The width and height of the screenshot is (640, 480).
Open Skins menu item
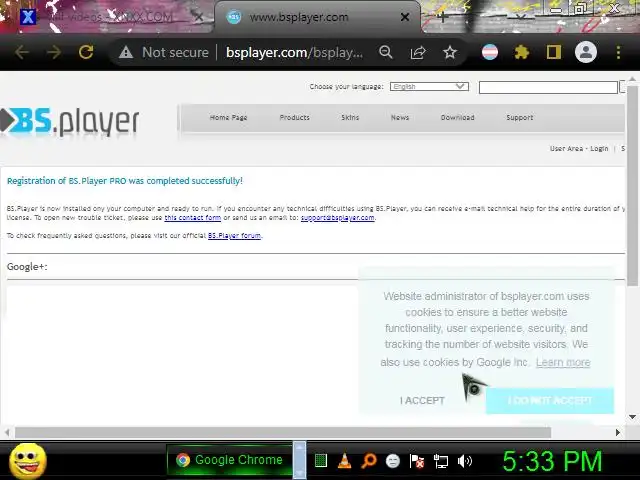coord(350,118)
